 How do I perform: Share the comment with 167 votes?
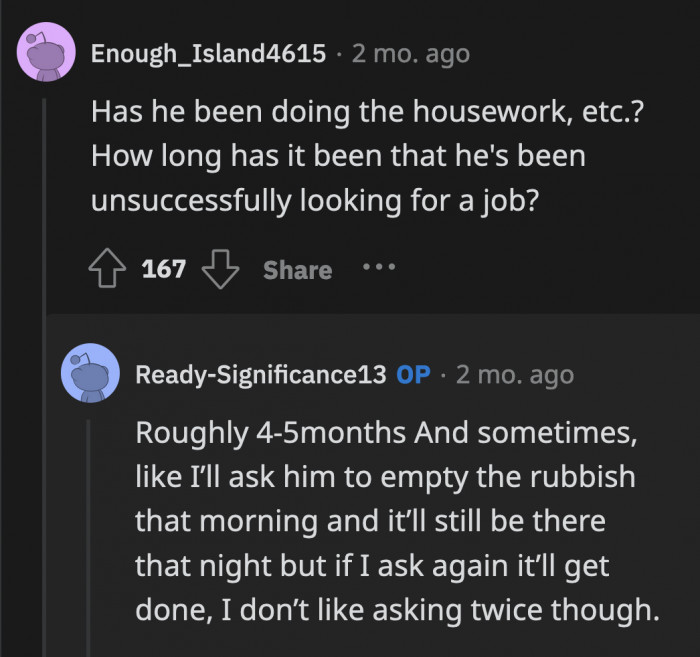click(297, 270)
